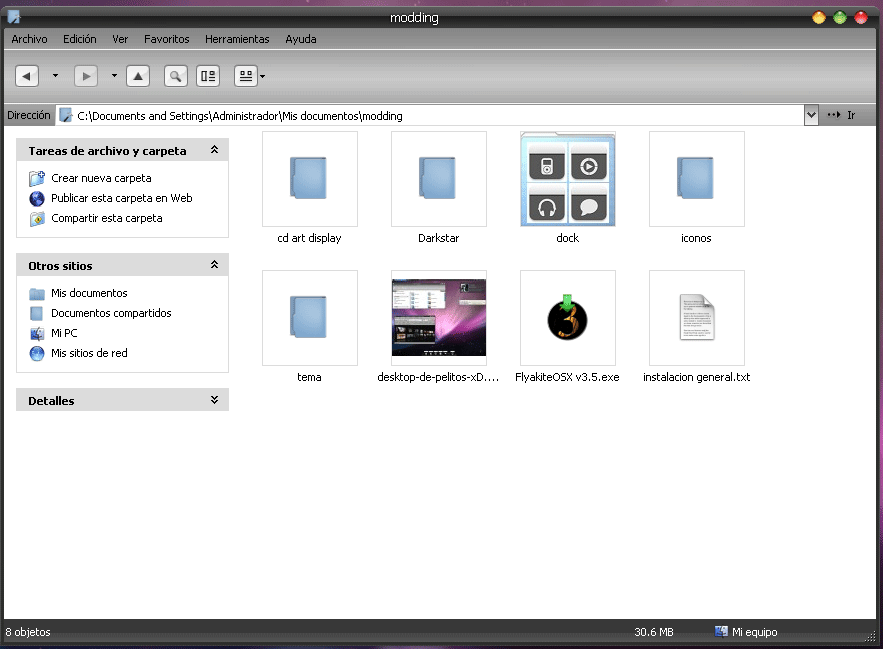Open the Archivo menu
The height and width of the screenshot is (649, 883).
click(x=29, y=39)
